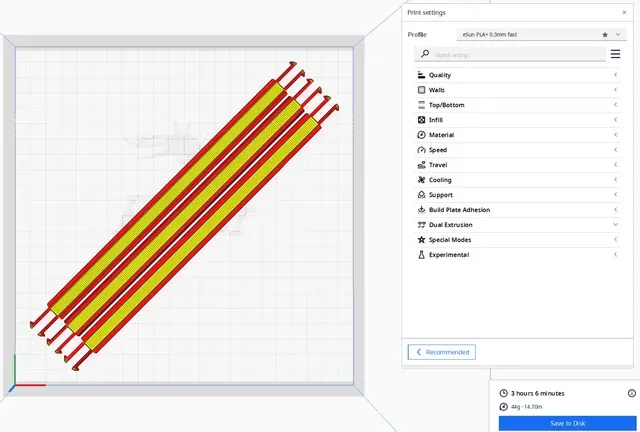Select the Experimental label

449,255
